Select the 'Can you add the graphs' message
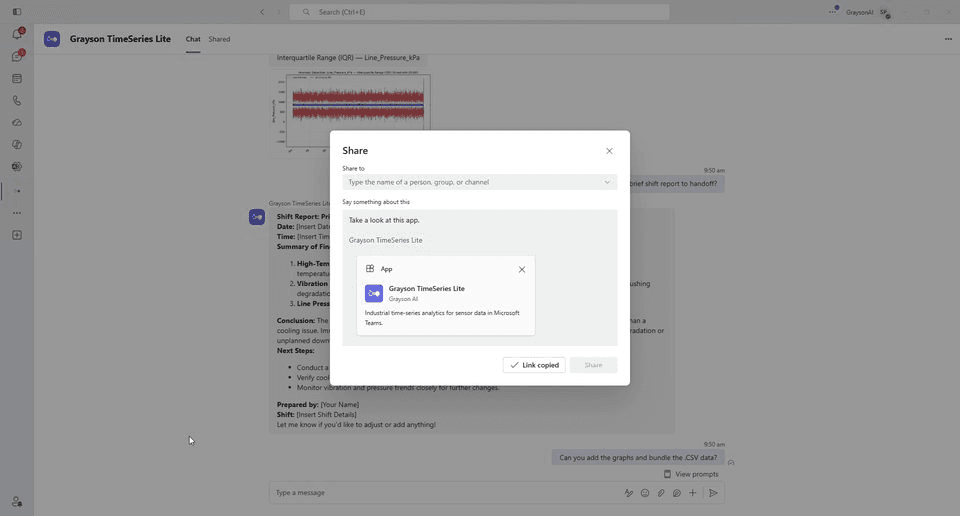 pos(638,457)
